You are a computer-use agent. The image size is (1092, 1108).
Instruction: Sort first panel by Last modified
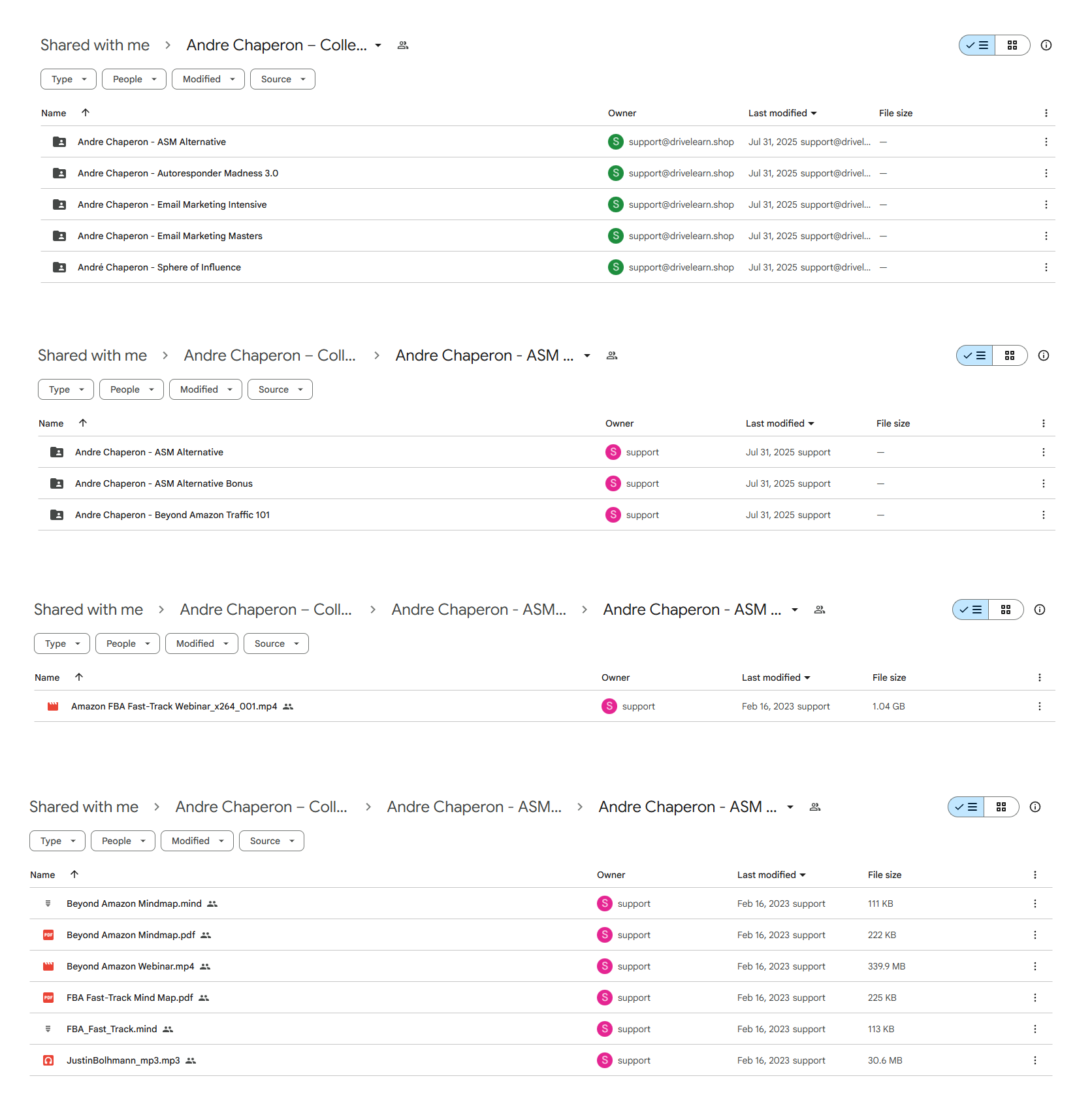coord(782,113)
